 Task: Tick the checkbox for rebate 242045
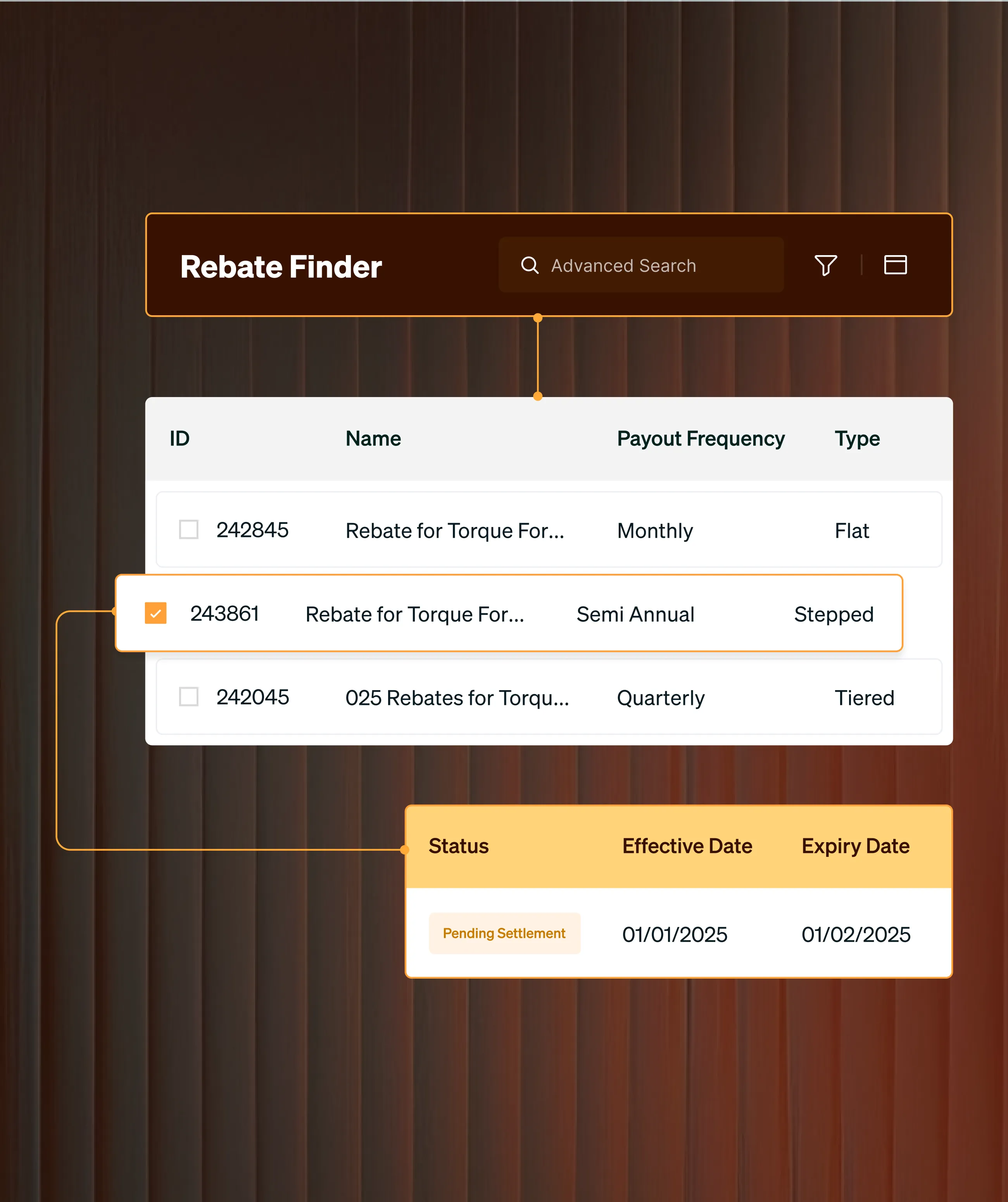click(x=188, y=697)
